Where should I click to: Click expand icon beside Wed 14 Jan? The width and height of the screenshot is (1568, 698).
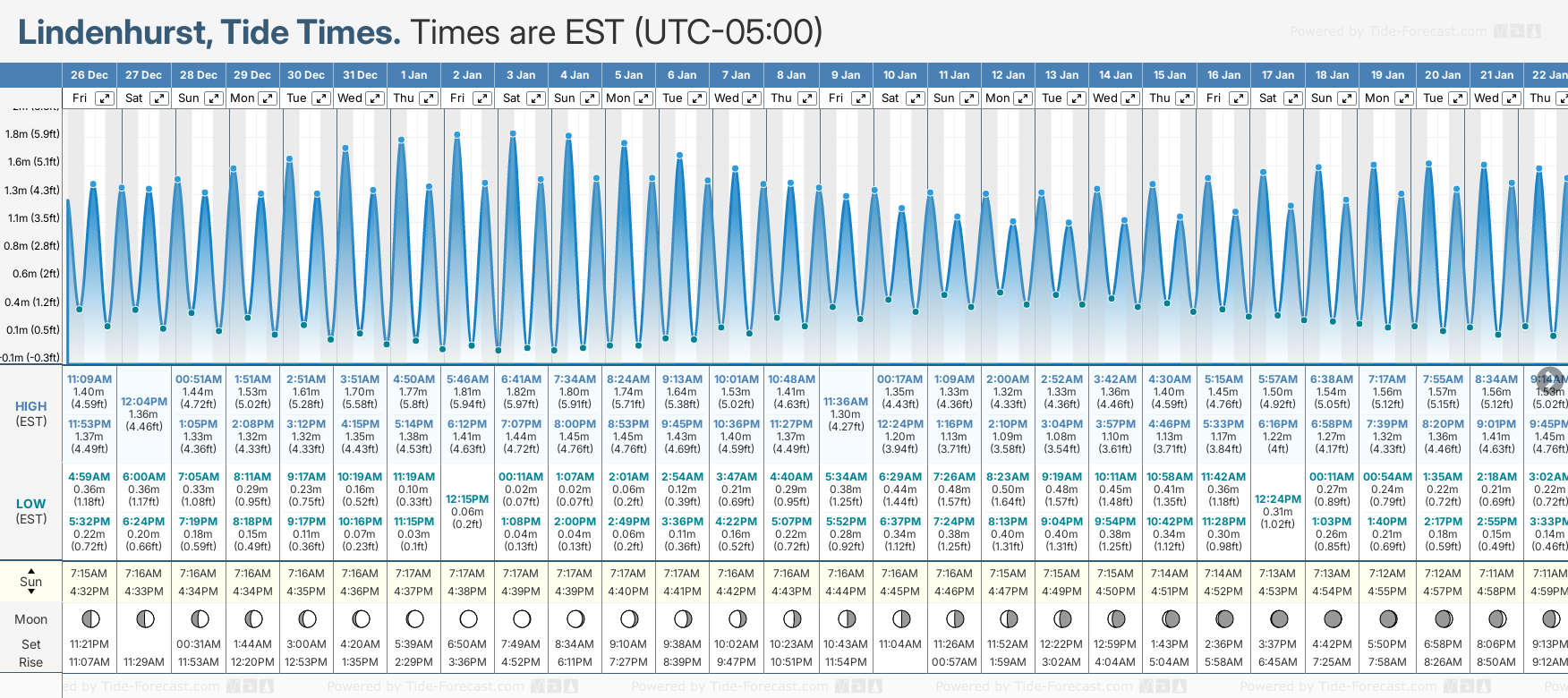(x=1130, y=98)
